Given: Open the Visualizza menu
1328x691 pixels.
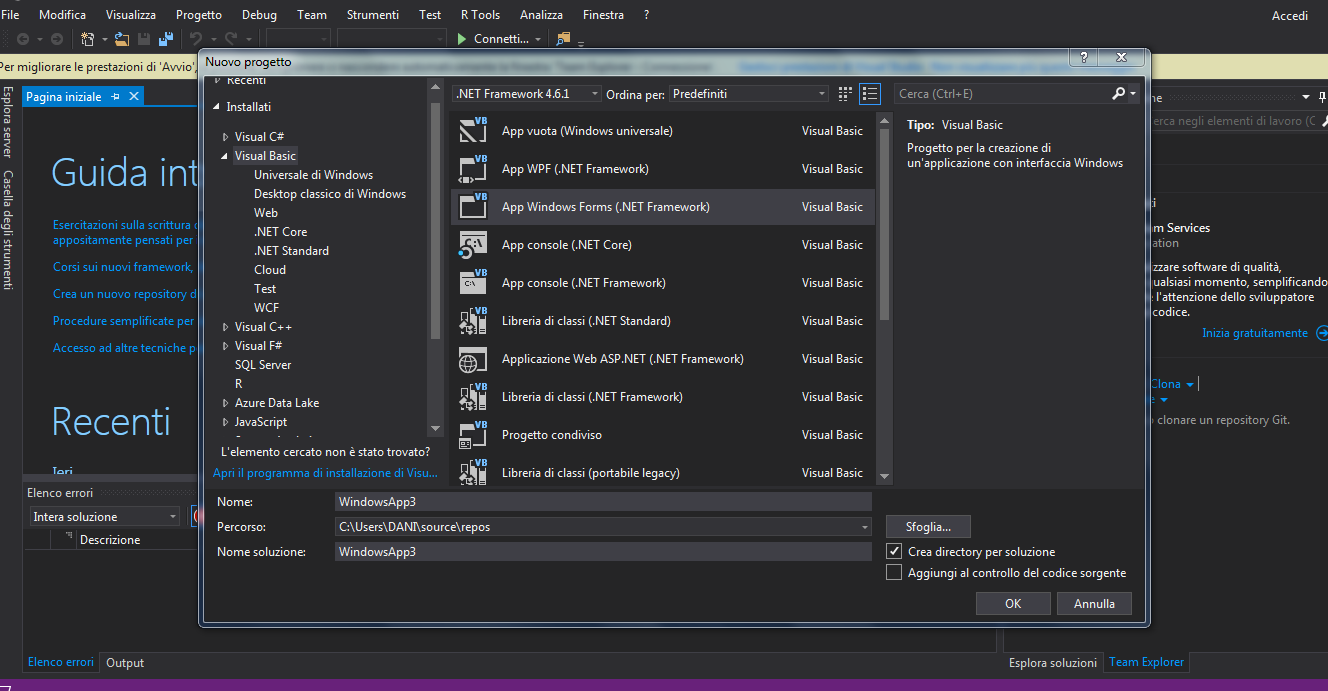Looking at the screenshot, I should click(x=131, y=15).
